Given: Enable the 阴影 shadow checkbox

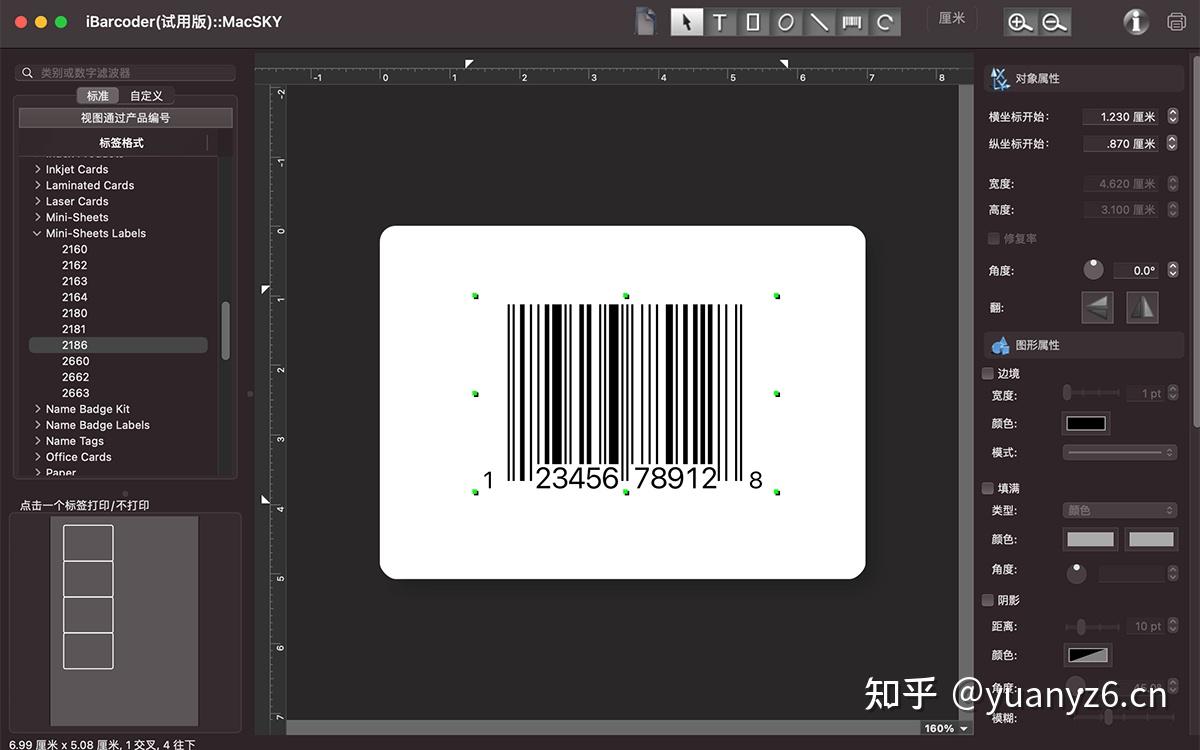Looking at the screenshot, I should click(x=988, y=600).
